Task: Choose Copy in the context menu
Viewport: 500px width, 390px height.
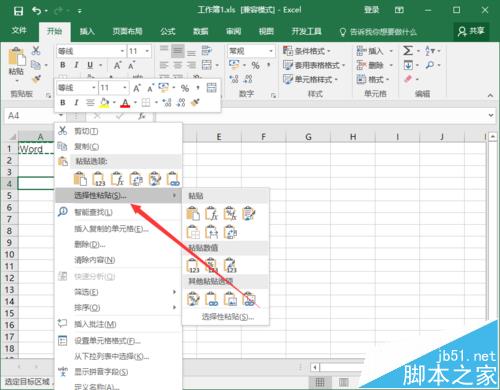Action: pos(118,146)
